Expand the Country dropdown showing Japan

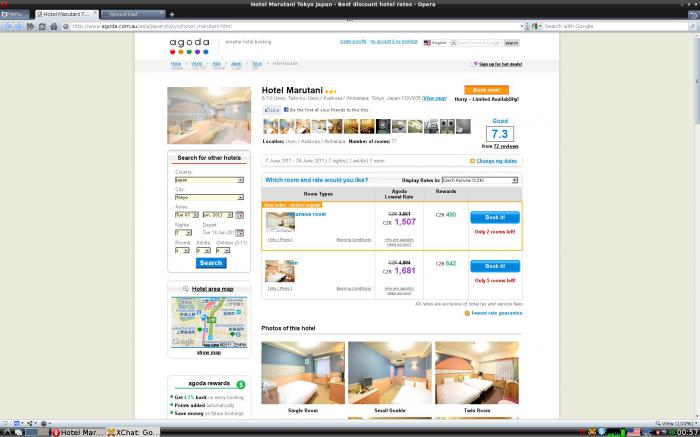tap(209, 180)
